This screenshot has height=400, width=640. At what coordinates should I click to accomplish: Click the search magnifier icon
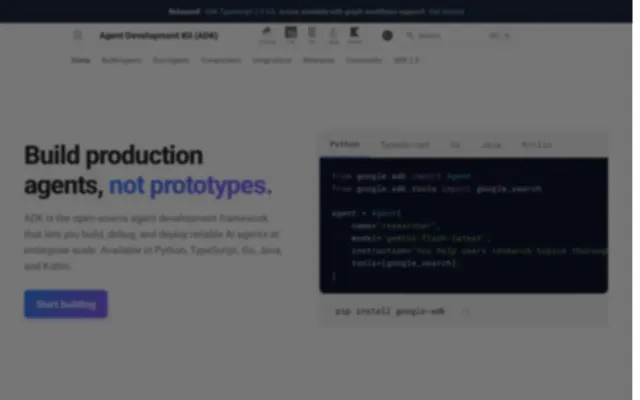click(410, 36)
